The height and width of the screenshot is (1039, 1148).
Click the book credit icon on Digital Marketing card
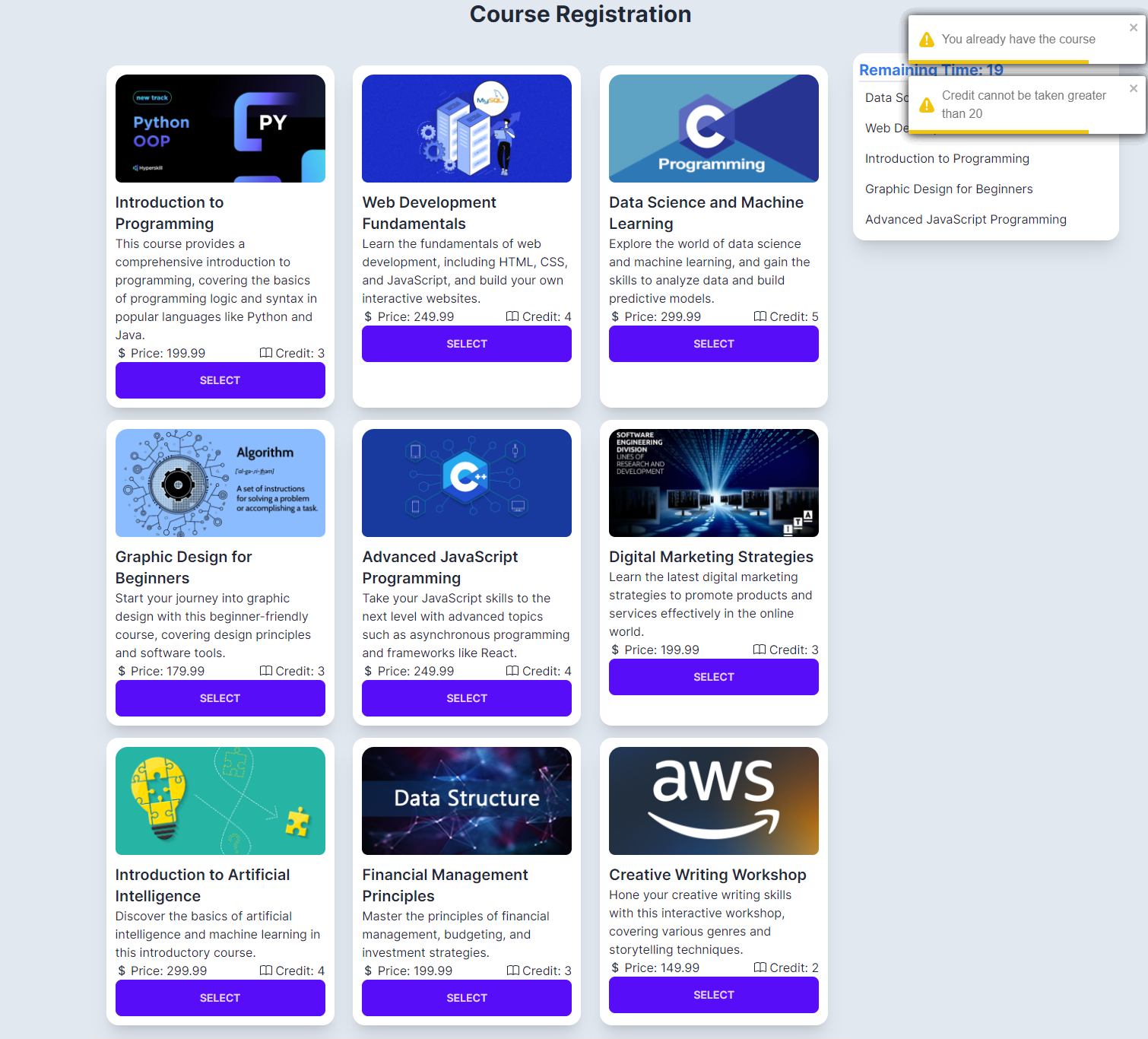(759, 650)
